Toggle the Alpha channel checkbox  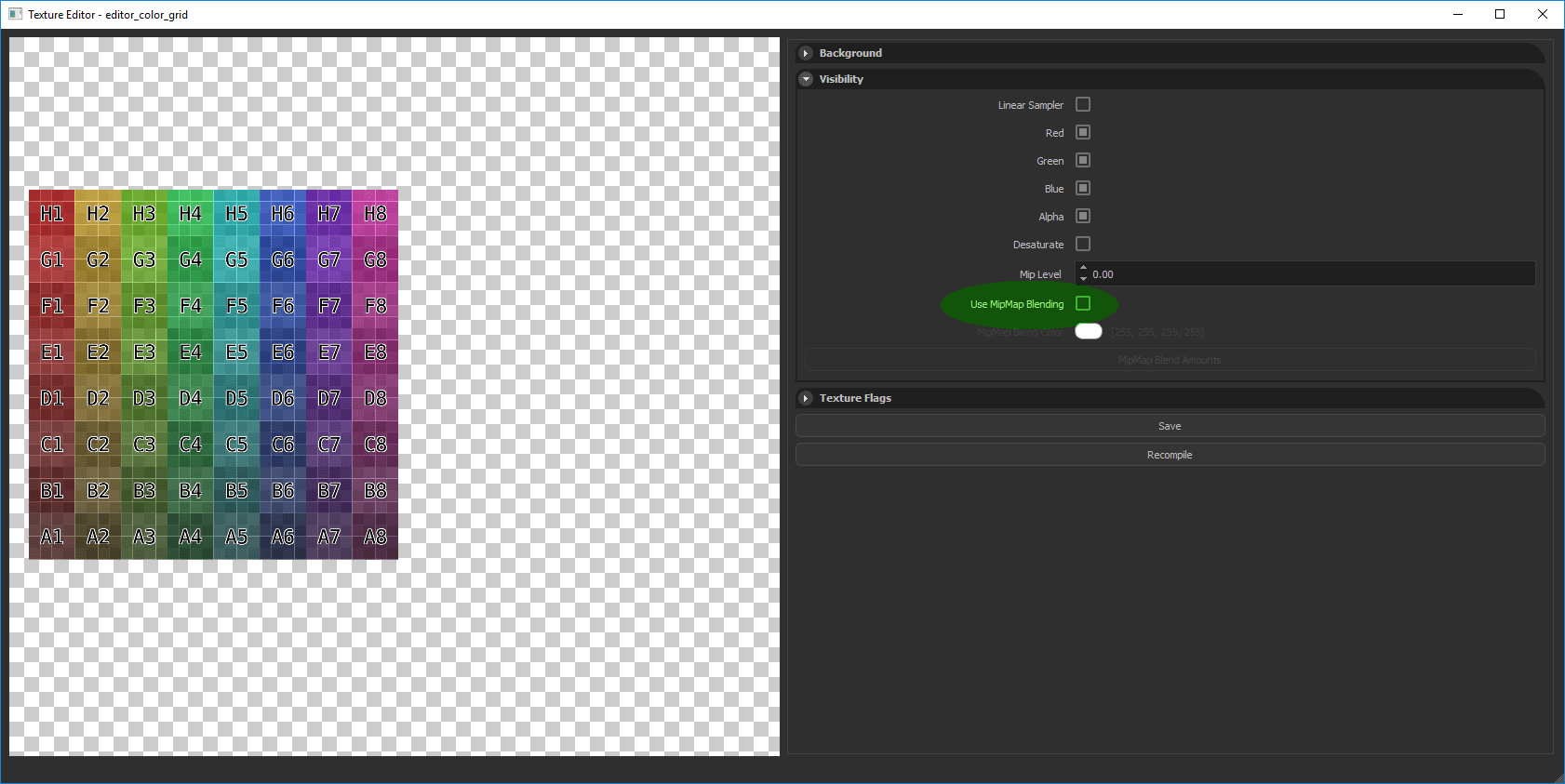(1083, 217)
